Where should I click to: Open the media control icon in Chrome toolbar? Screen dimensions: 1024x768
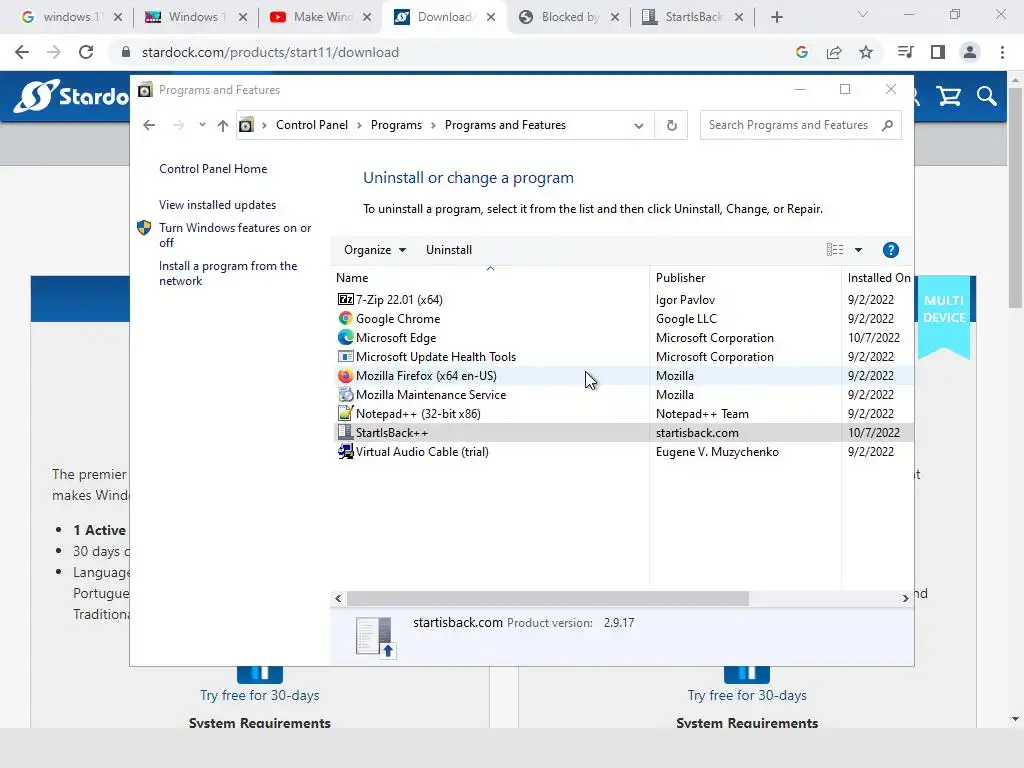tap(905, 52)
